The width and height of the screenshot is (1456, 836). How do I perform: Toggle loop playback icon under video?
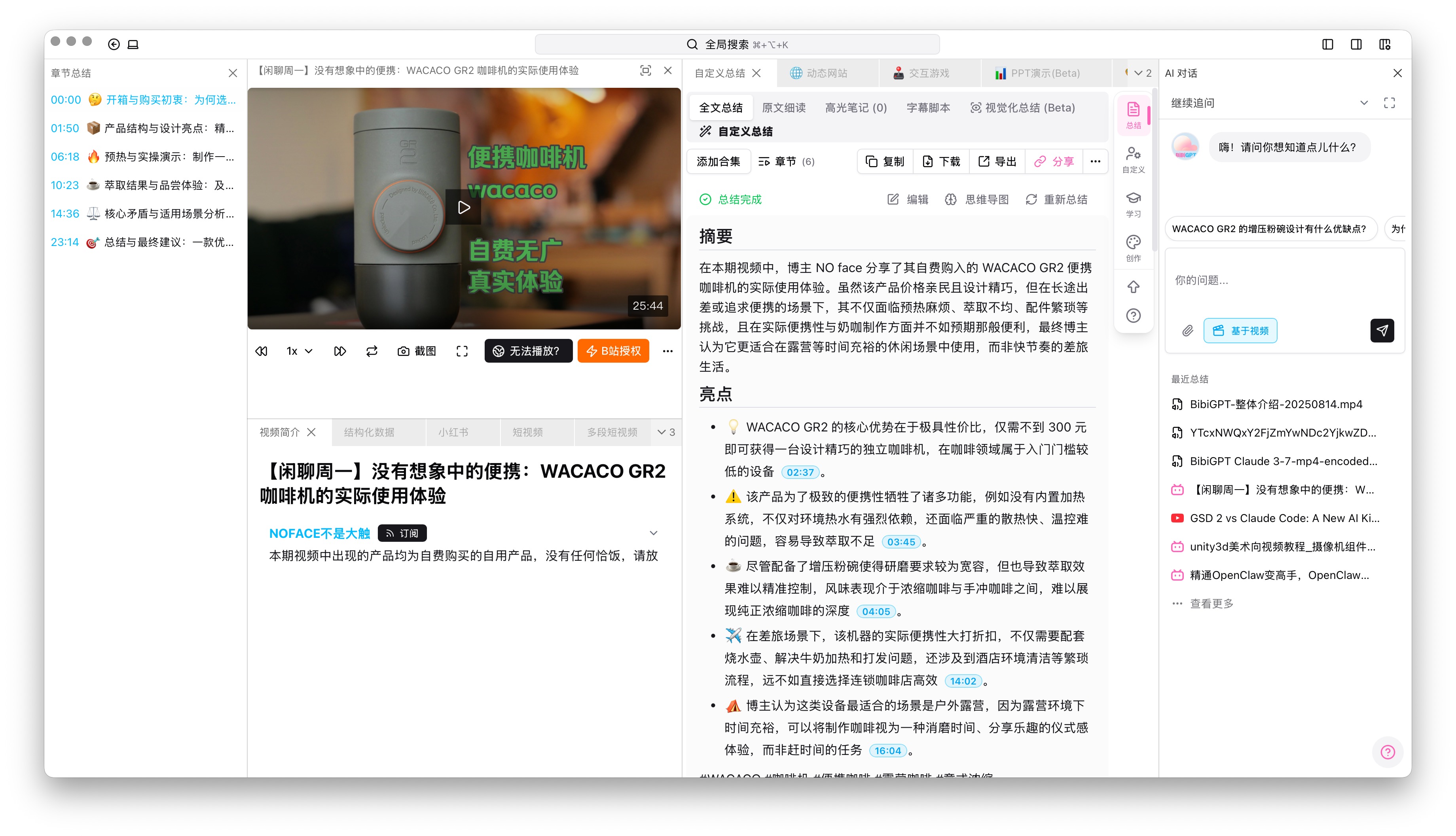pyautogui.click(x=372, y=351)
